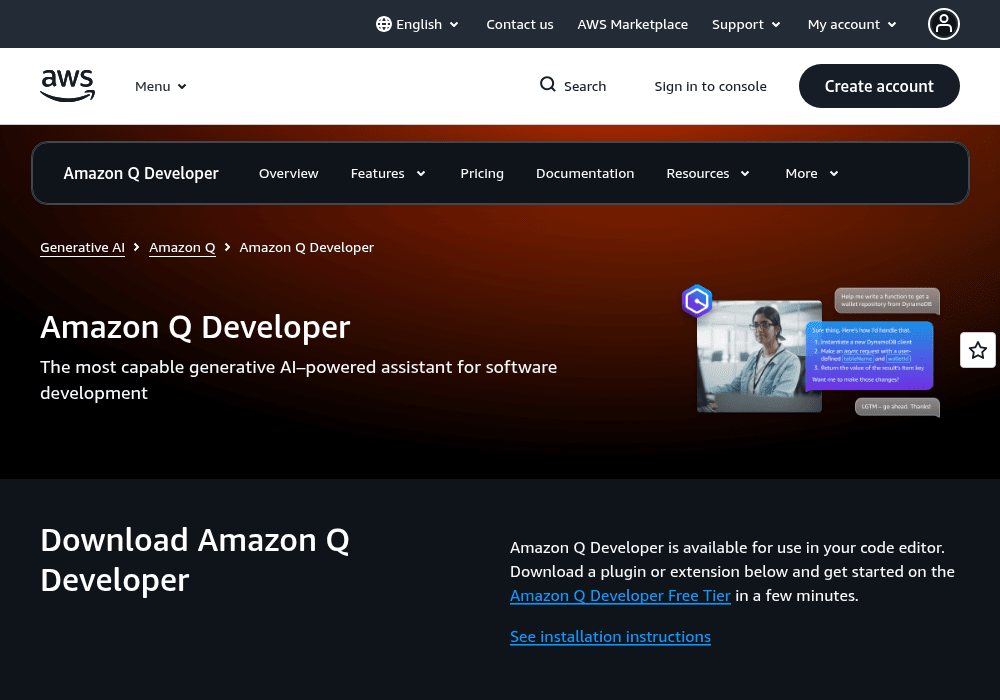Click the star bookmark icon
Screen dimensions: 1000x700
tap(978, 350)
